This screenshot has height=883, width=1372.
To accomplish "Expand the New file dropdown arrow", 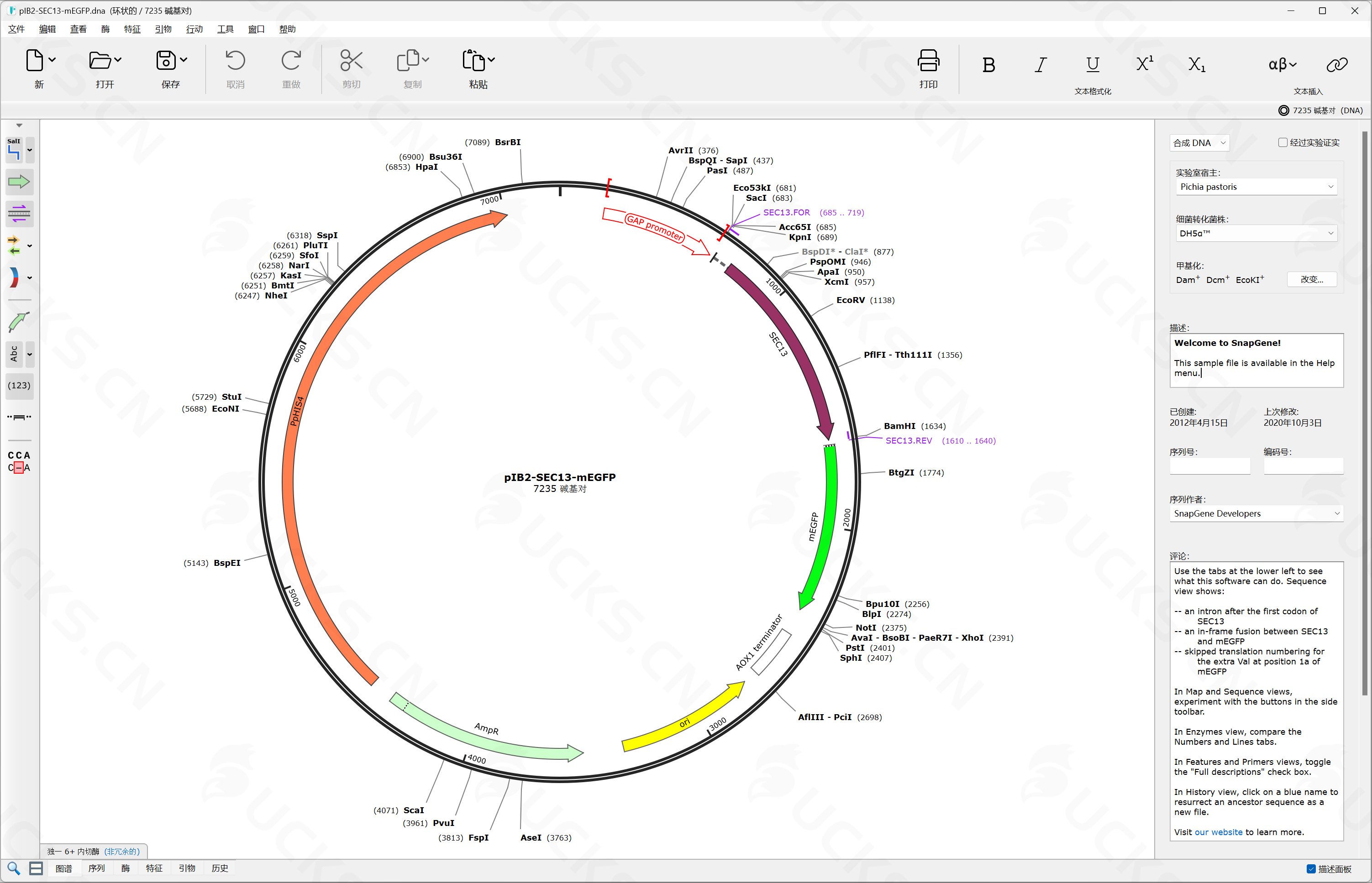I will click(x=52, y=60).
